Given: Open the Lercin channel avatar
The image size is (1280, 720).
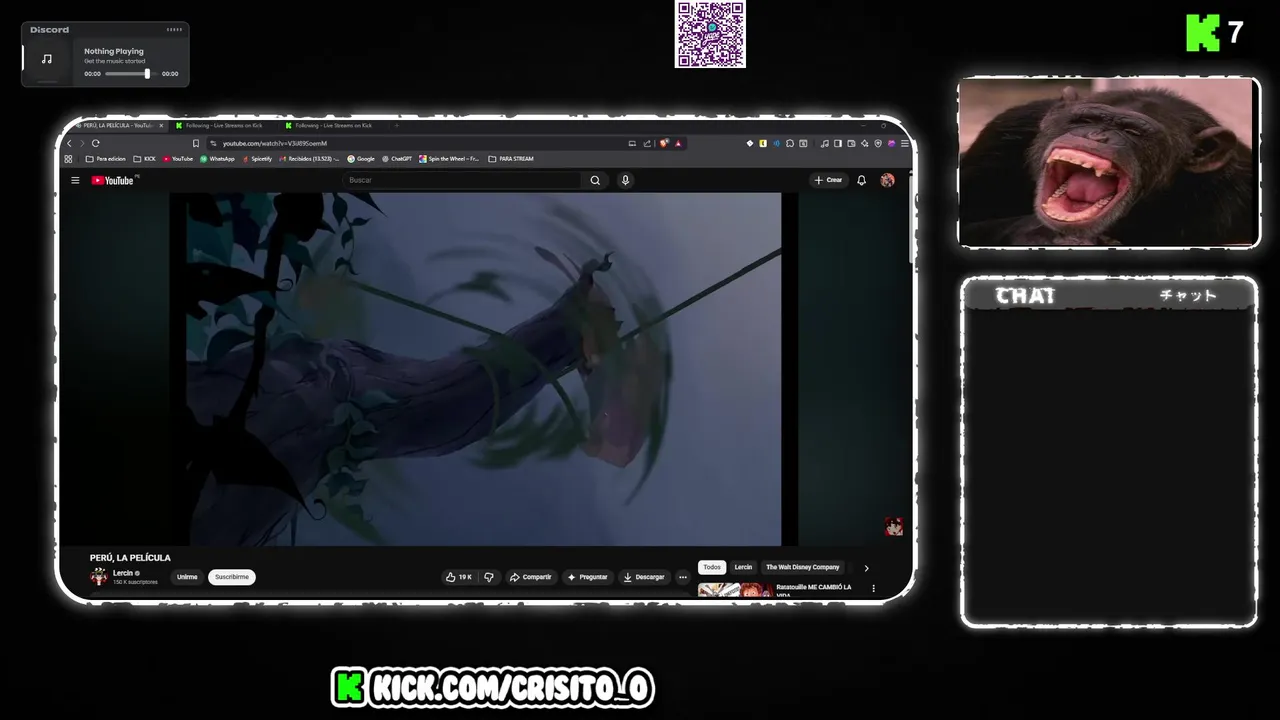Looking at the screenshot, I should (99, 576).
